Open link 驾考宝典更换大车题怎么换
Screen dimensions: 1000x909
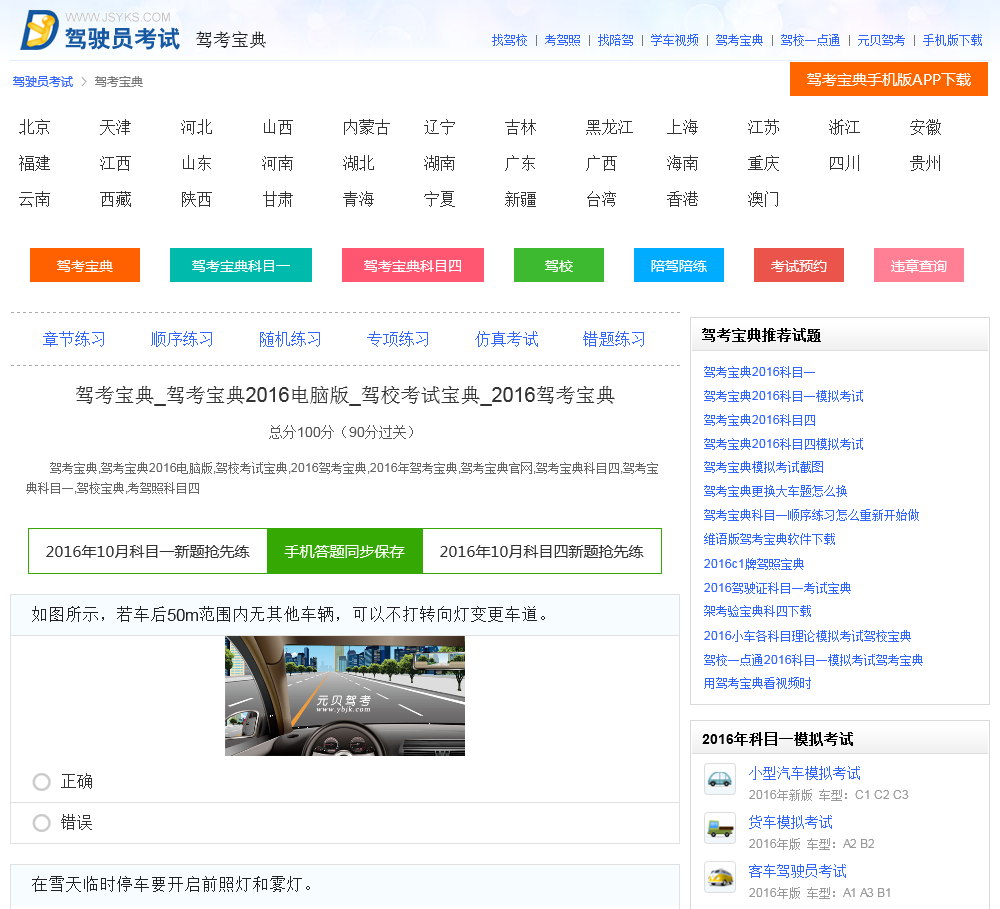pos(775,491)
